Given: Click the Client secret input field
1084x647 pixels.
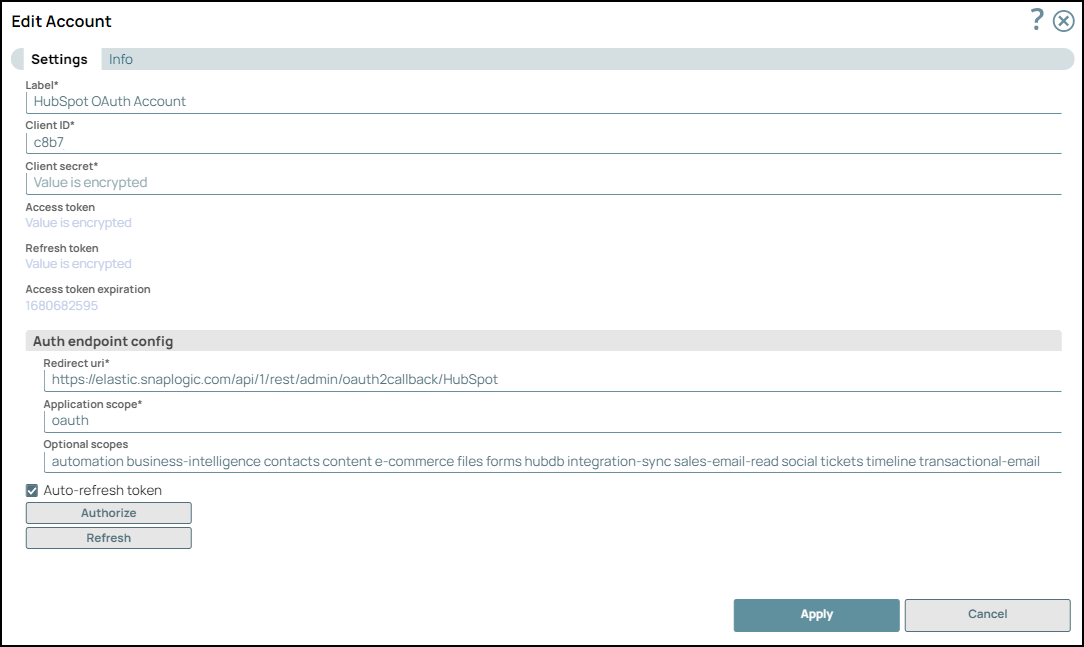Looking at the screenshot, I should coord(543,182).
